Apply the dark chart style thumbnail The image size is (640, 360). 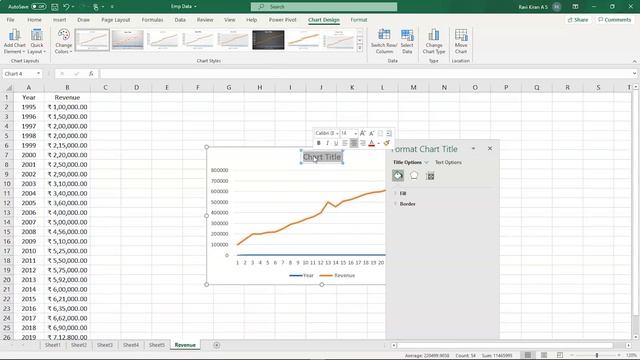[x=268, y=40]
